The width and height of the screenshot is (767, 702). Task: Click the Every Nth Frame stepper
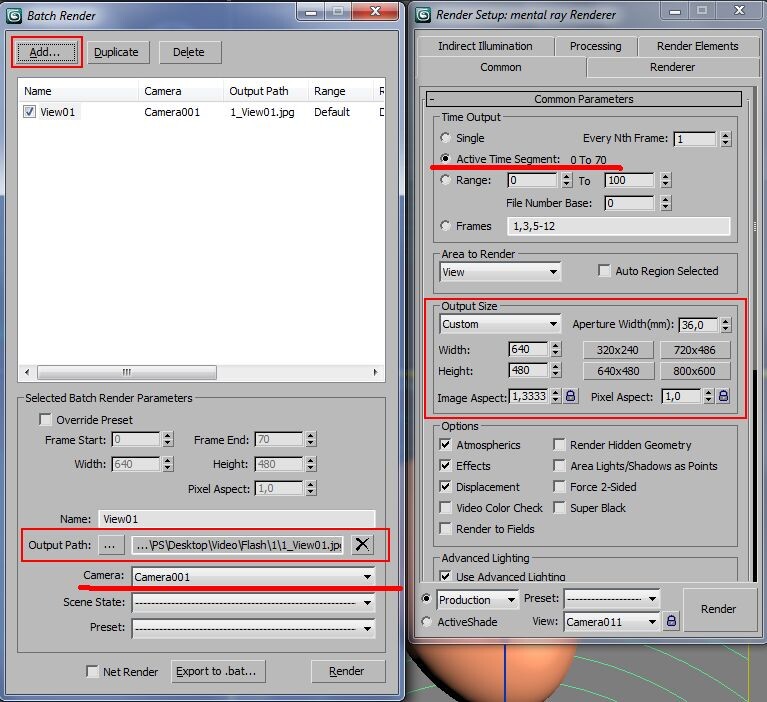(x=726, y=138)
